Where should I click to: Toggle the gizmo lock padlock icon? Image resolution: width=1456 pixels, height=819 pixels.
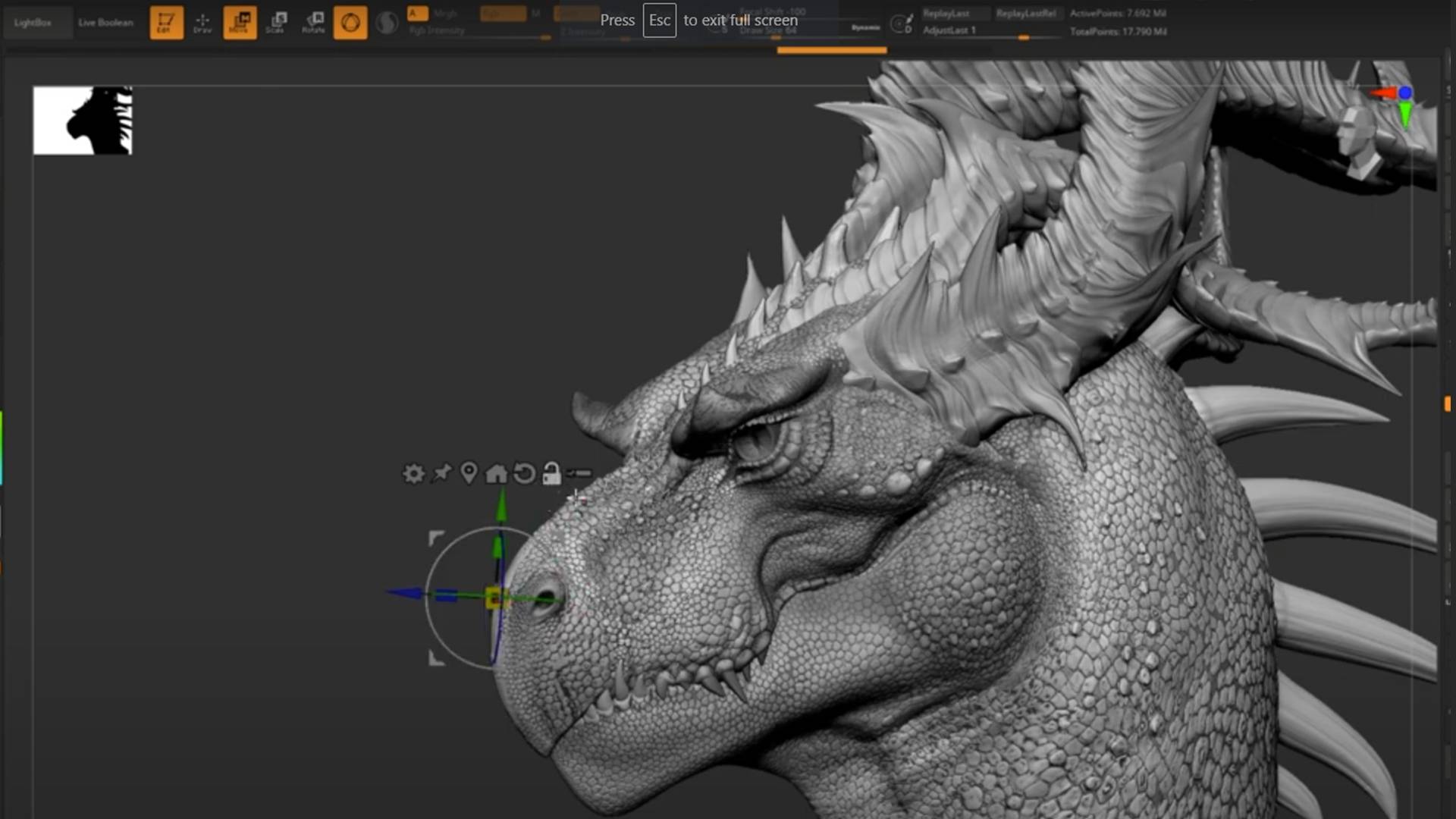(551, 473)
